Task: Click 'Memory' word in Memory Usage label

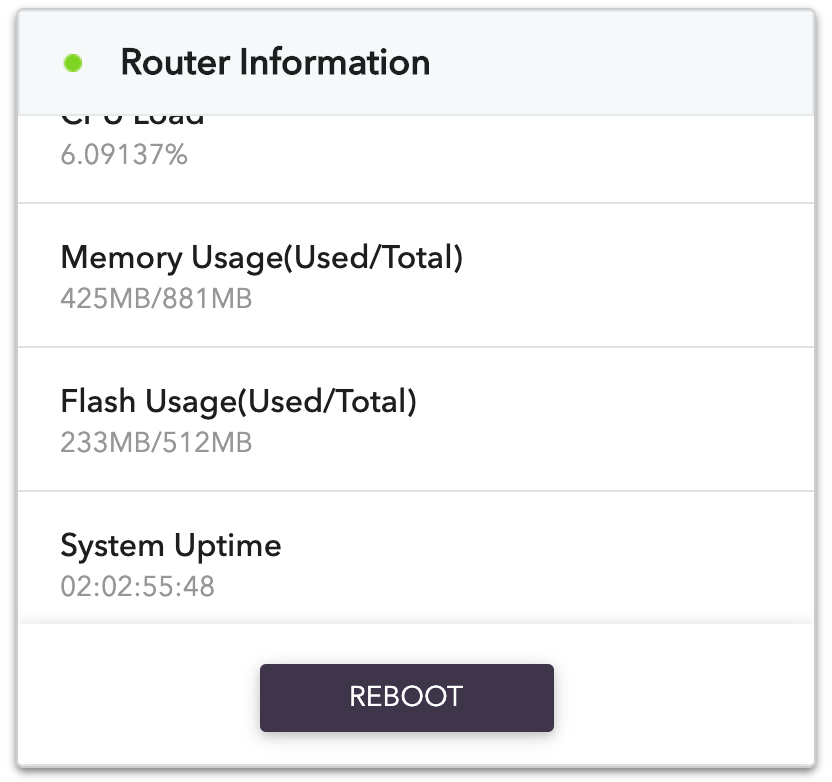Action: (x=107, y=258)
